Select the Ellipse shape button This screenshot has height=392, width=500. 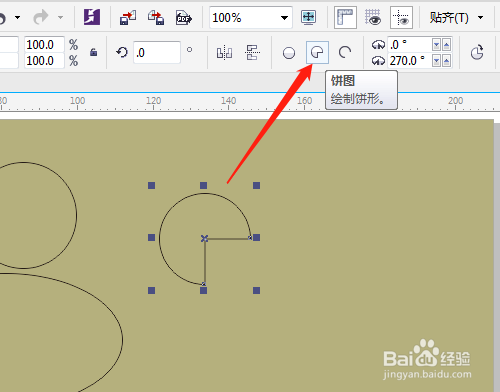(289, 53)
